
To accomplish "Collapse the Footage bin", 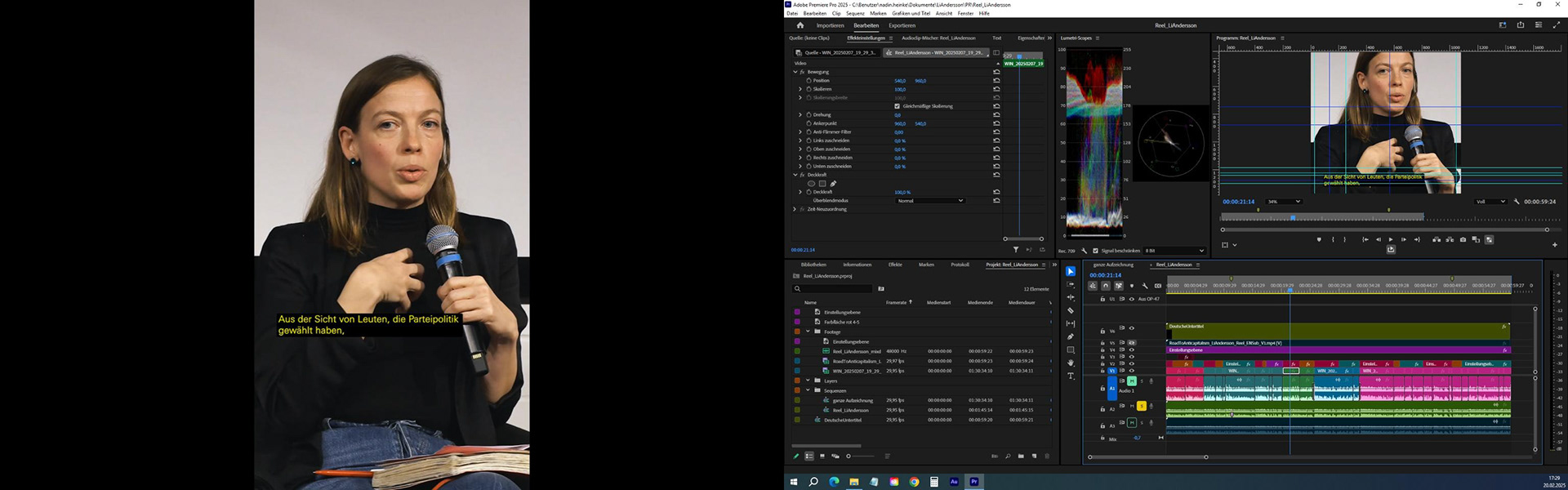I will (x=808, y=332).
